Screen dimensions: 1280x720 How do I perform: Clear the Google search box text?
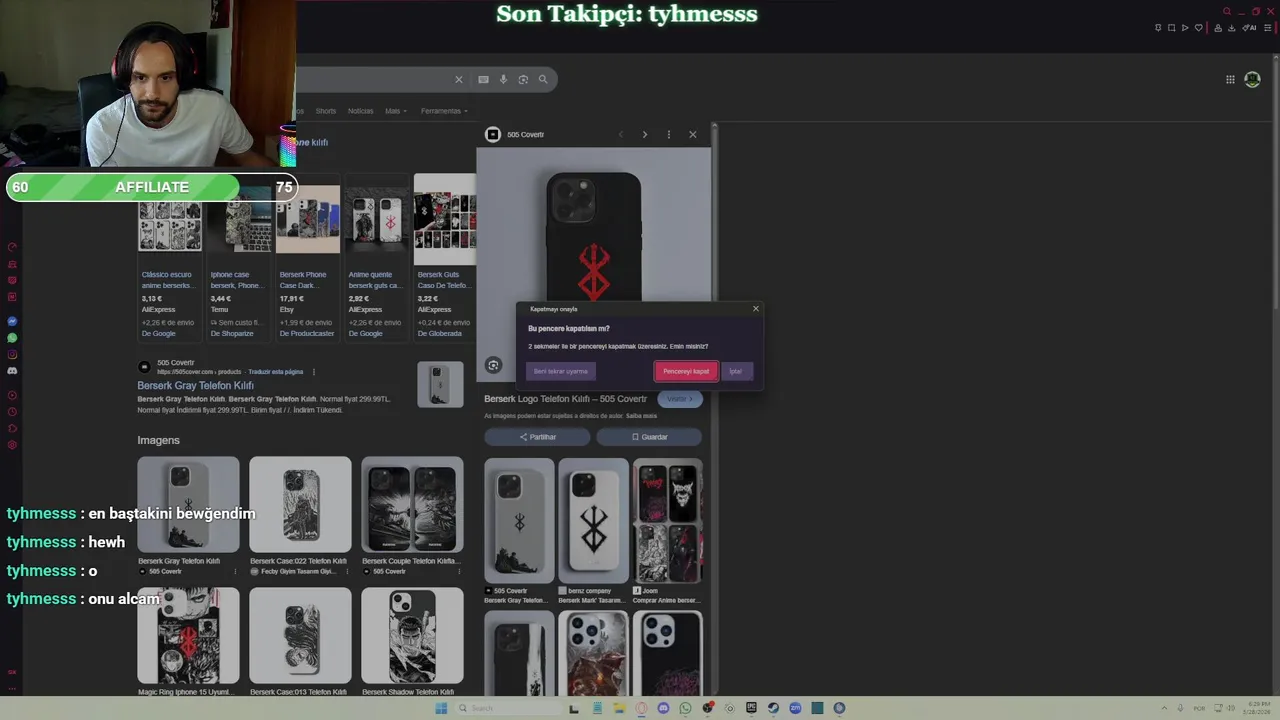tap(459, 80)
